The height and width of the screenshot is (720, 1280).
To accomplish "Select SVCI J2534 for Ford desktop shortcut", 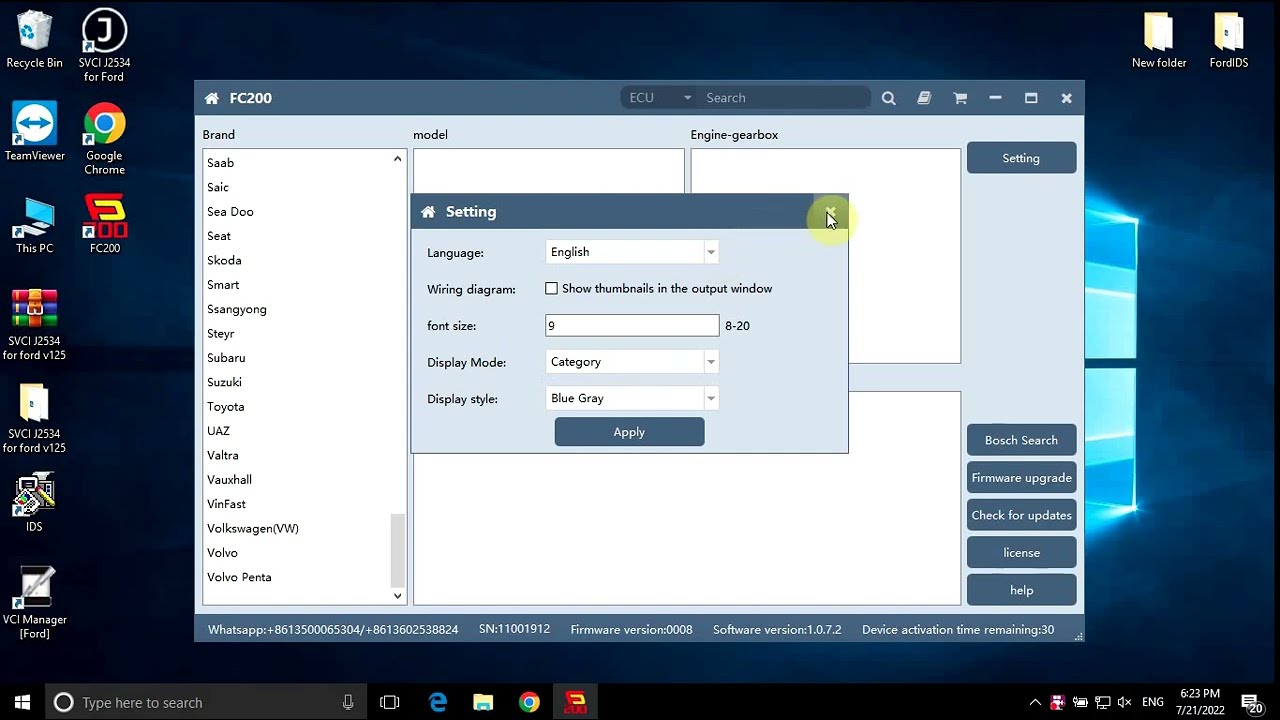I will click(x=104, y=46).
